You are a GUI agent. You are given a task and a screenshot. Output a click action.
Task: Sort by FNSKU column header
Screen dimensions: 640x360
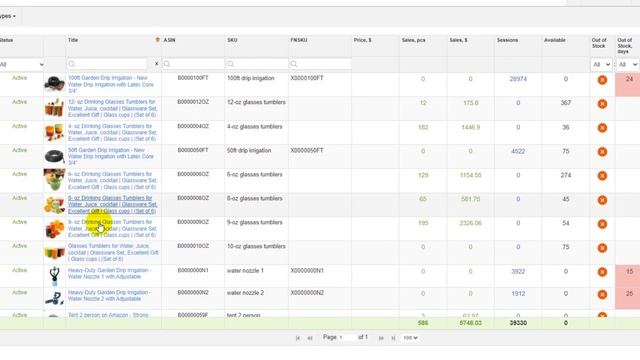(x=299, y=40)
